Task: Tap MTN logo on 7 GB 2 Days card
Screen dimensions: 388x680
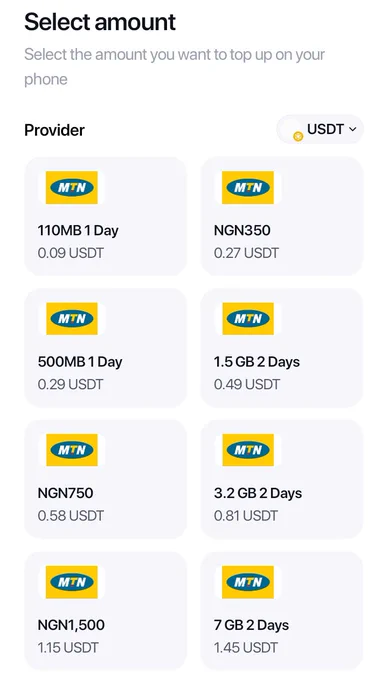Action: pos(248,582)
